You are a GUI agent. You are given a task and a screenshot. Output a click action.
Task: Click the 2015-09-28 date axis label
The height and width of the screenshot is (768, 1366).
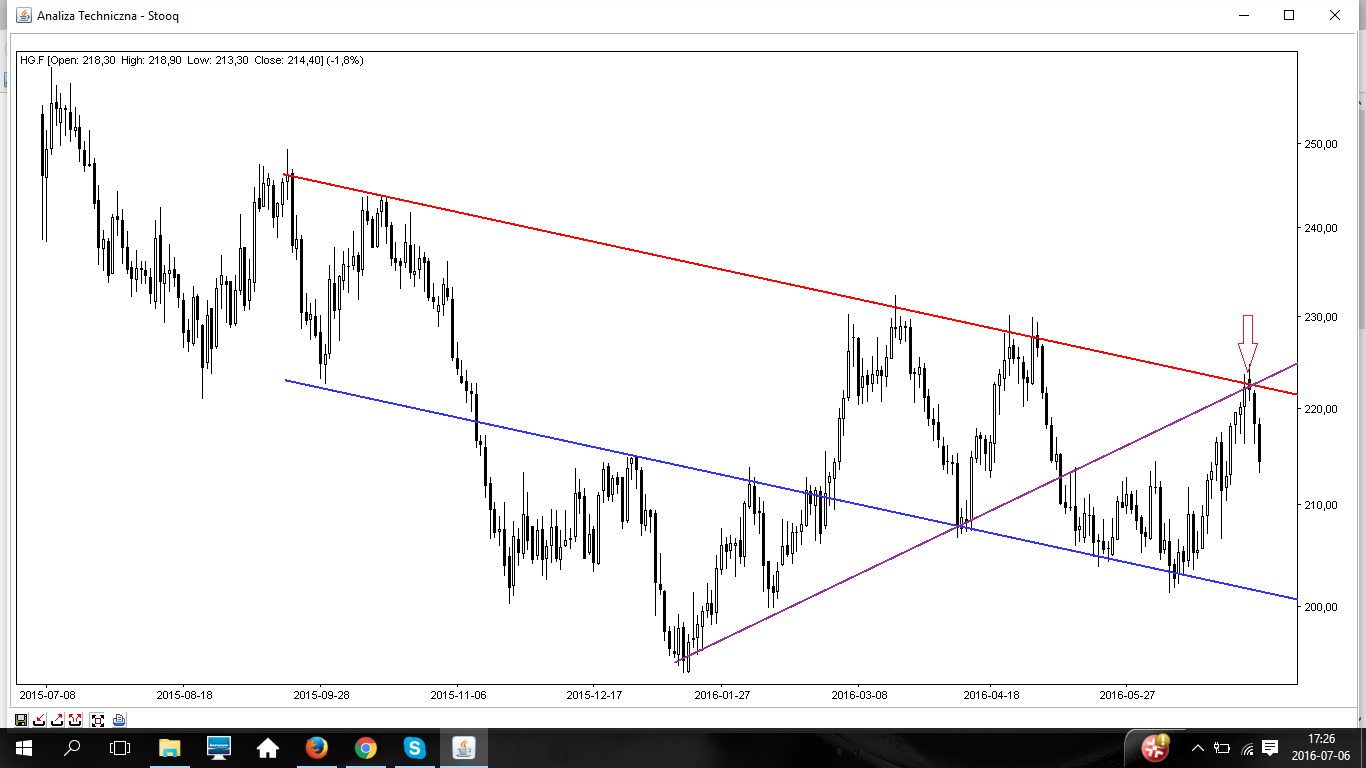[x=321, y=694]
